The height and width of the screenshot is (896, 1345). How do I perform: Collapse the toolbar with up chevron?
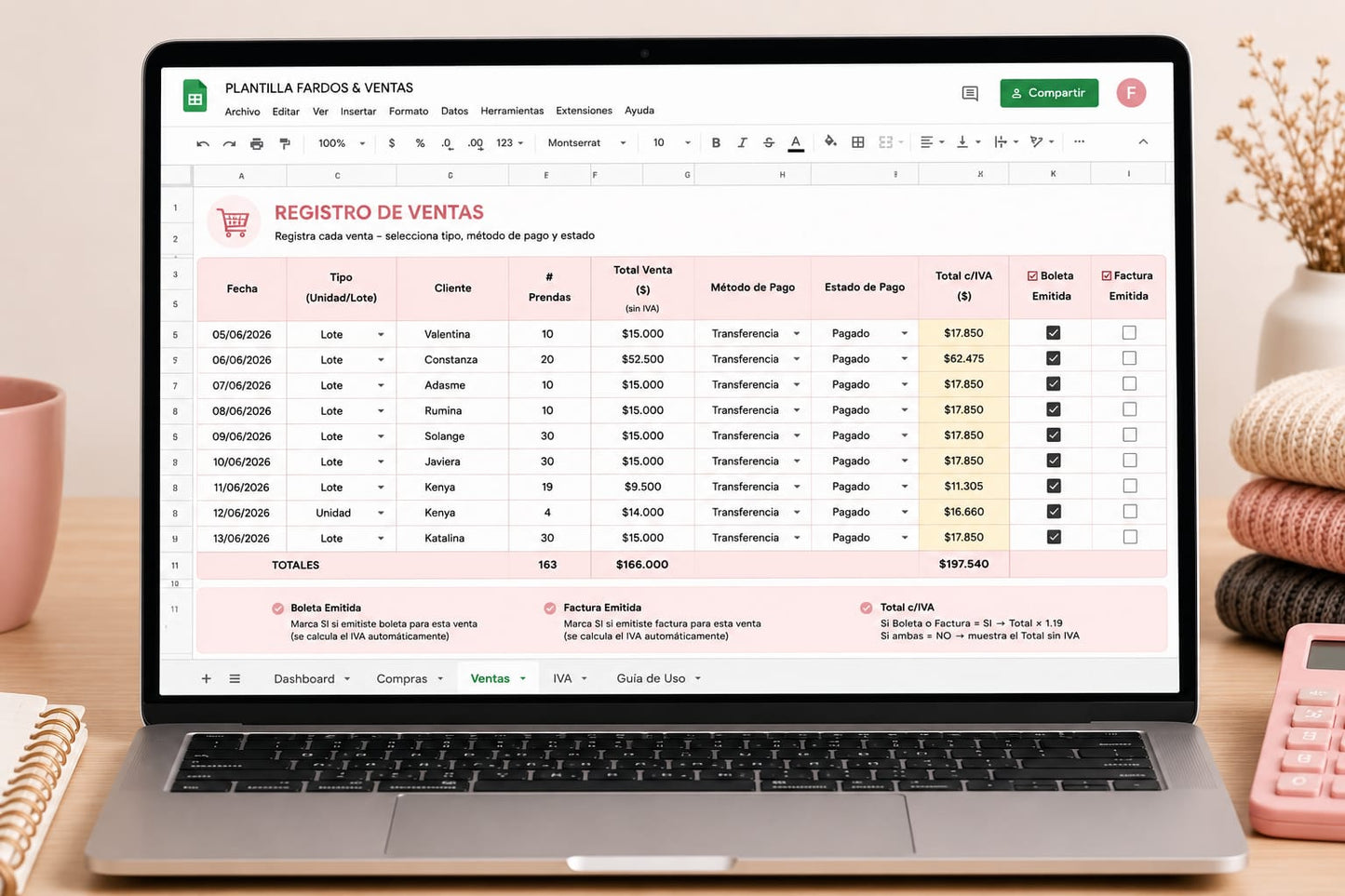tap(1143, 141)
